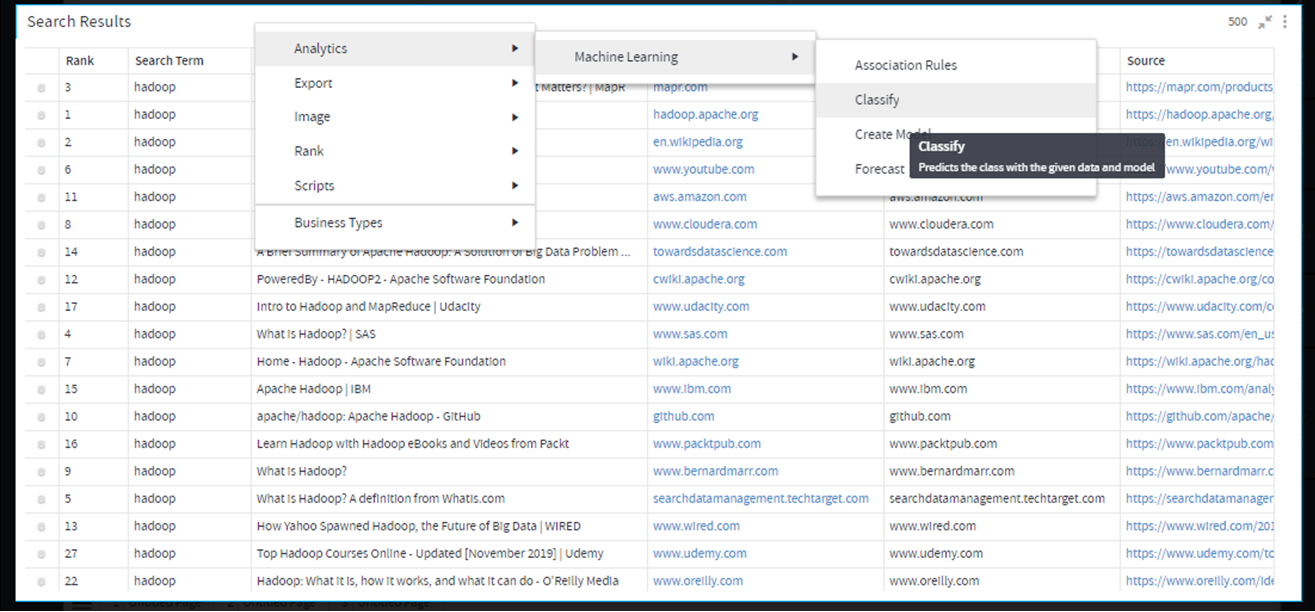Screen dimensions: 1315x612
Task: Open the https://mapr.com/products source link
Action: coord(1199,88)
